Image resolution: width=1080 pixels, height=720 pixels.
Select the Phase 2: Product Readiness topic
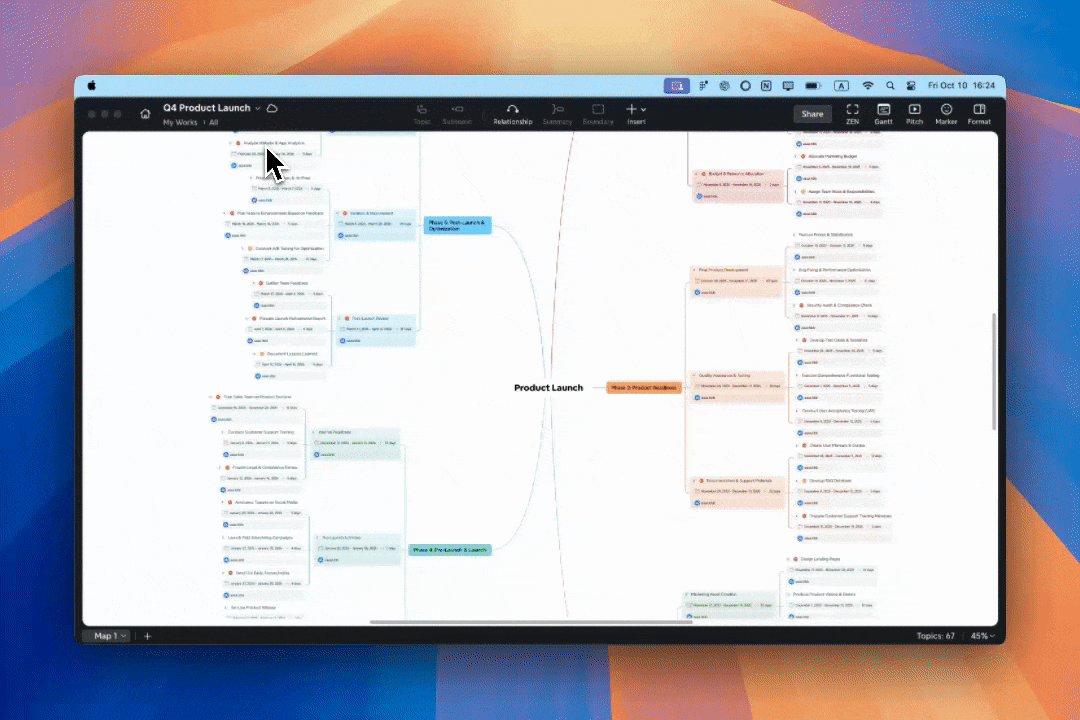click(643, 388)
